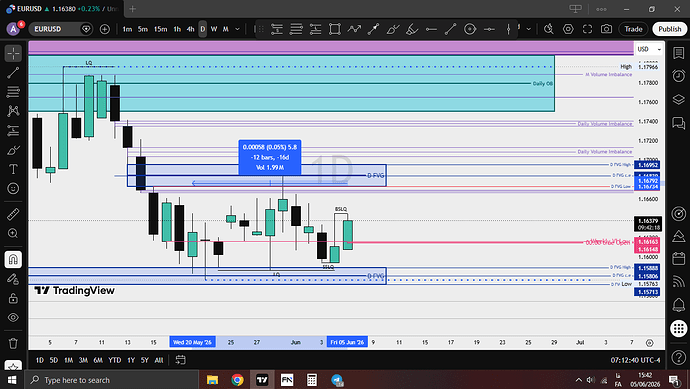
Task: Add a symbol to compare with plus icon
Action: (x=105, y=29)
